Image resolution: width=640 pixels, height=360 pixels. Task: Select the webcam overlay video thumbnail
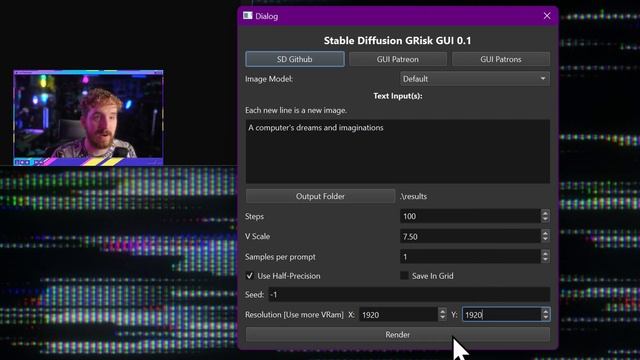pos(89,118)
